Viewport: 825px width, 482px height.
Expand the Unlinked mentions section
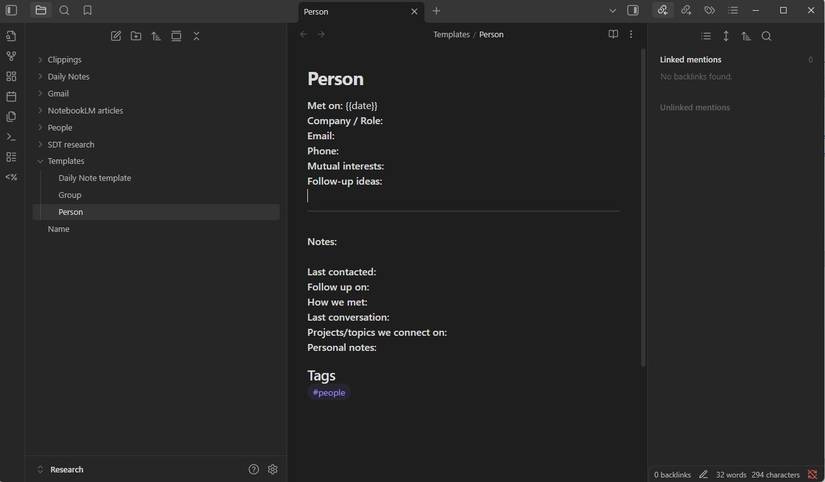click(695, 107)
